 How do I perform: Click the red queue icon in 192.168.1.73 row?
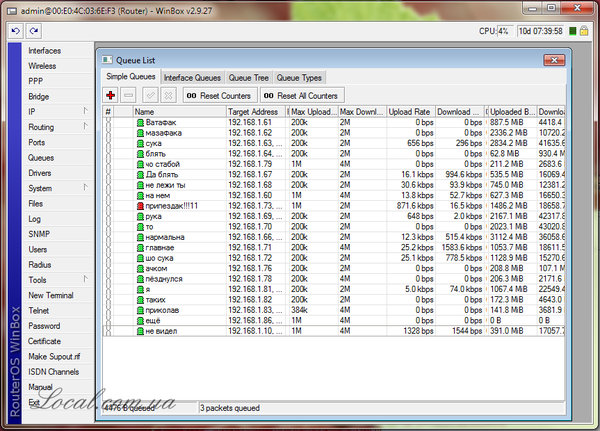(140, 205)
